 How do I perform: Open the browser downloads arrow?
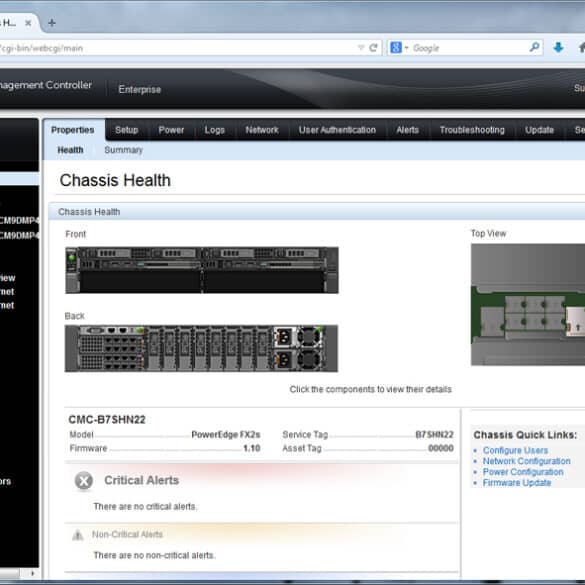pos(558,47)
